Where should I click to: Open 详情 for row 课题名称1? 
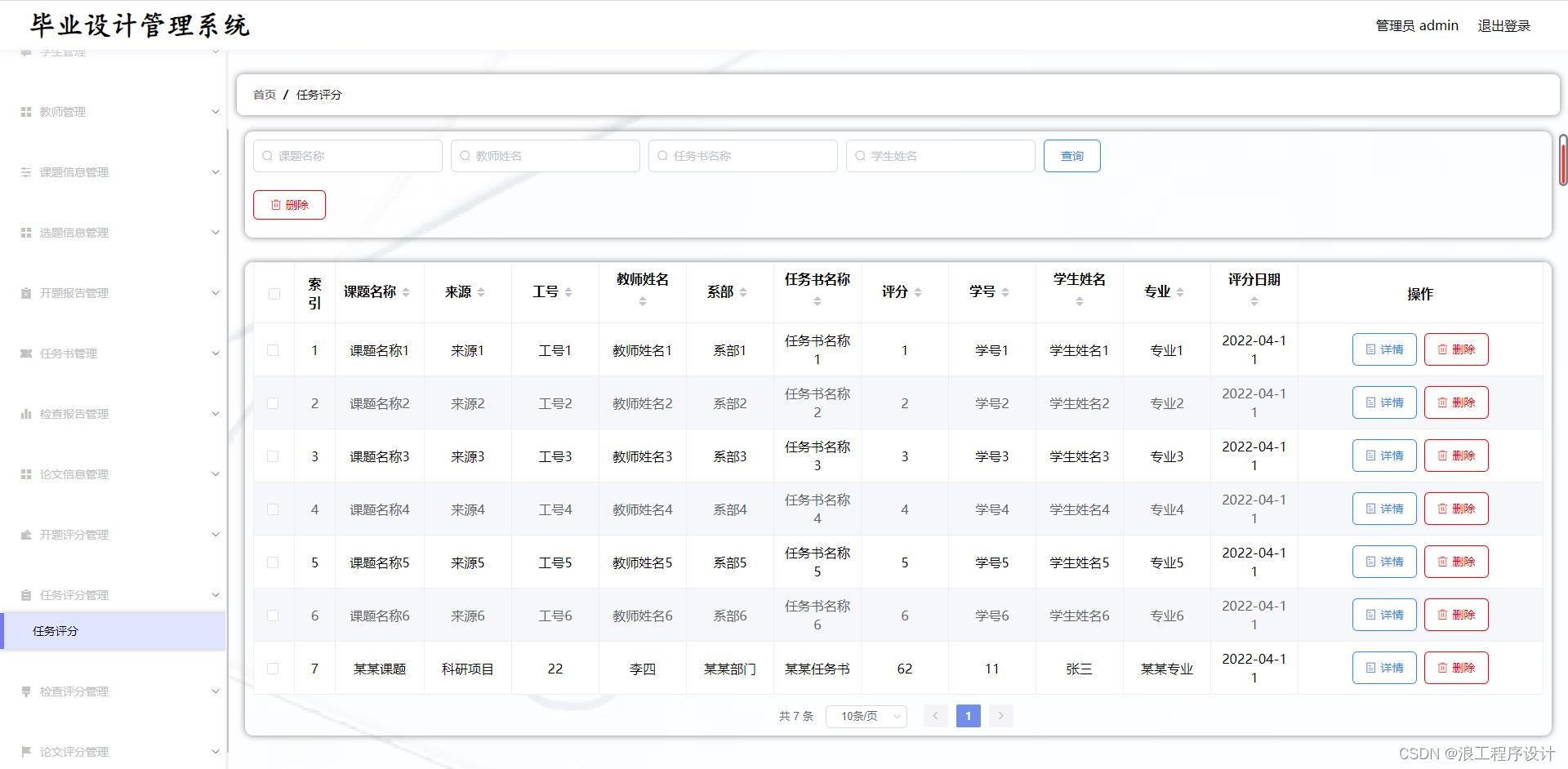coord(1384,349)
